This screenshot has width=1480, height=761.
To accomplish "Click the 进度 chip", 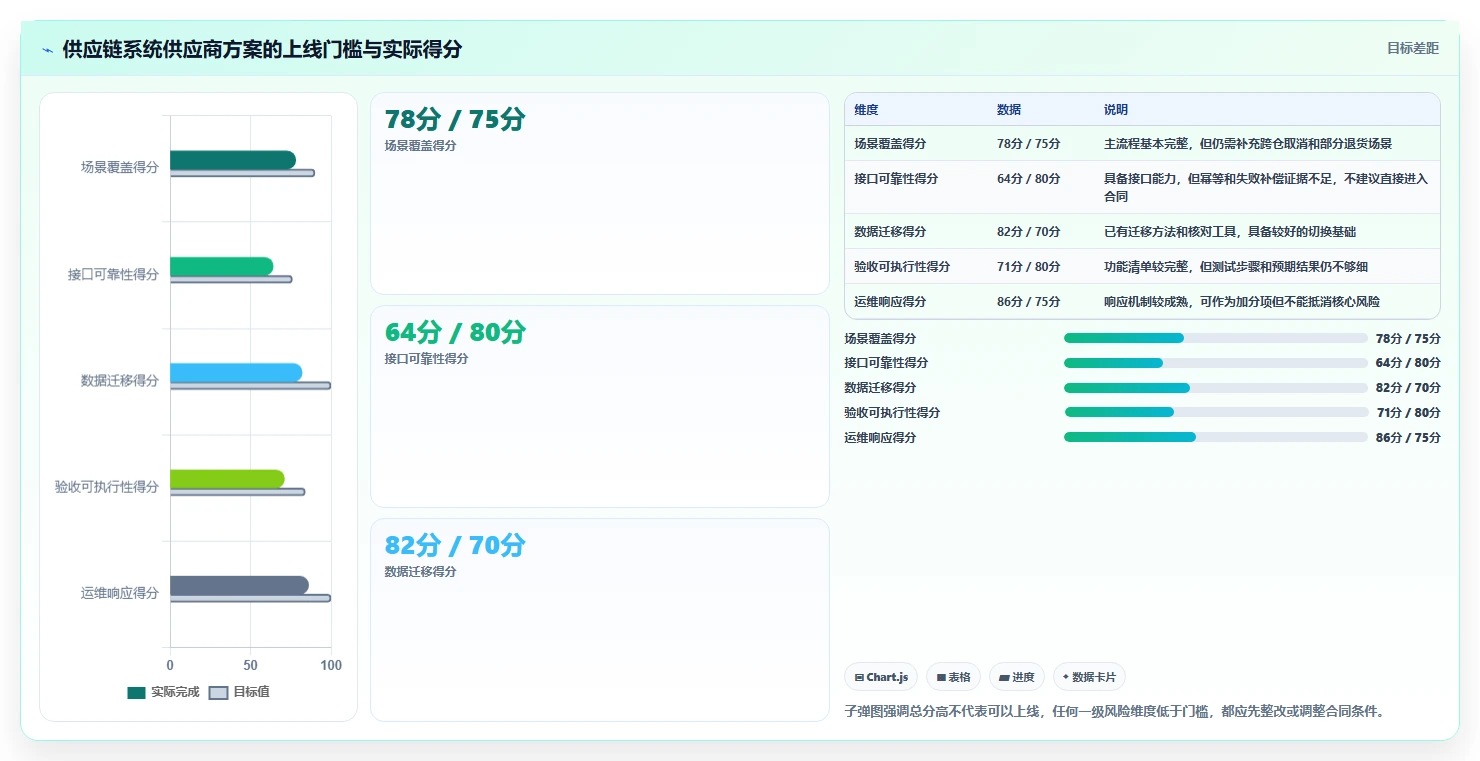I will coord(1016,677).
